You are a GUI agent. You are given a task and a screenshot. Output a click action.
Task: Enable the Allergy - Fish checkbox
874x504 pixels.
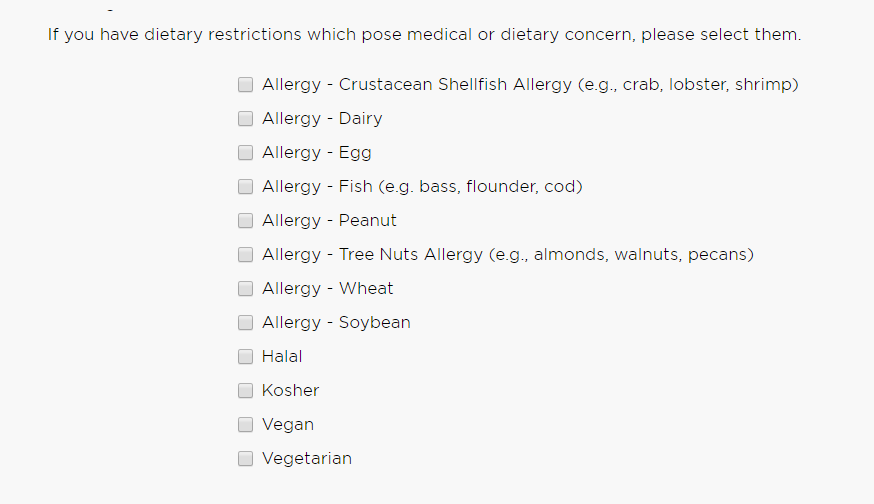(x=245, y=187)
